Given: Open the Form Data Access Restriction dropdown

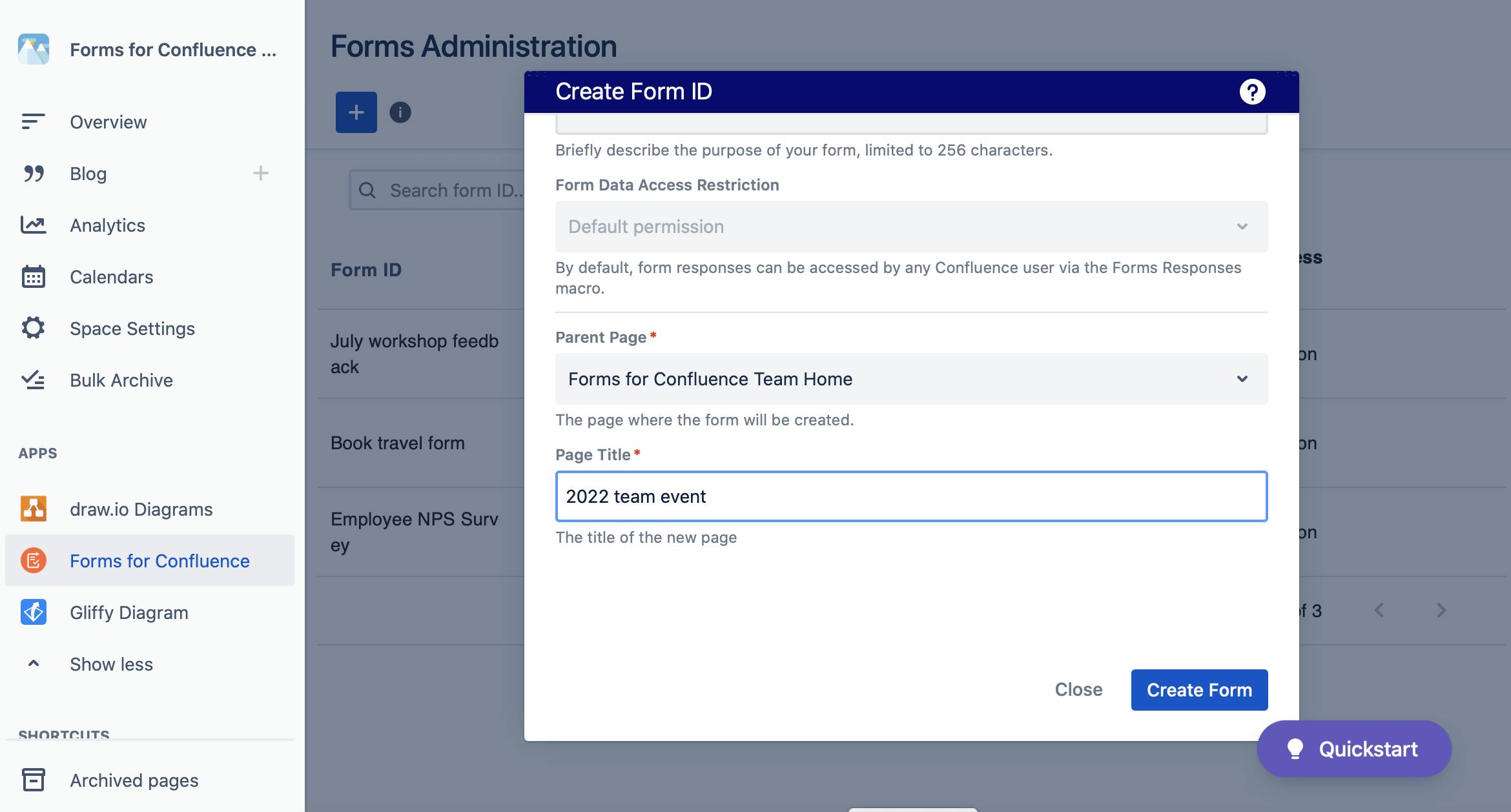Looking at the screenshot, I should 910,226.
